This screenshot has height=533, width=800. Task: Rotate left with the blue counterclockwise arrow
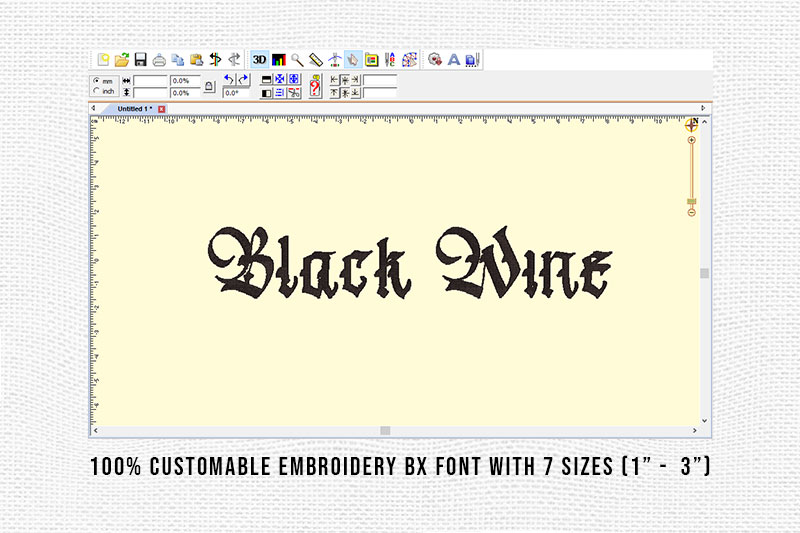click(x=230, y=80)
